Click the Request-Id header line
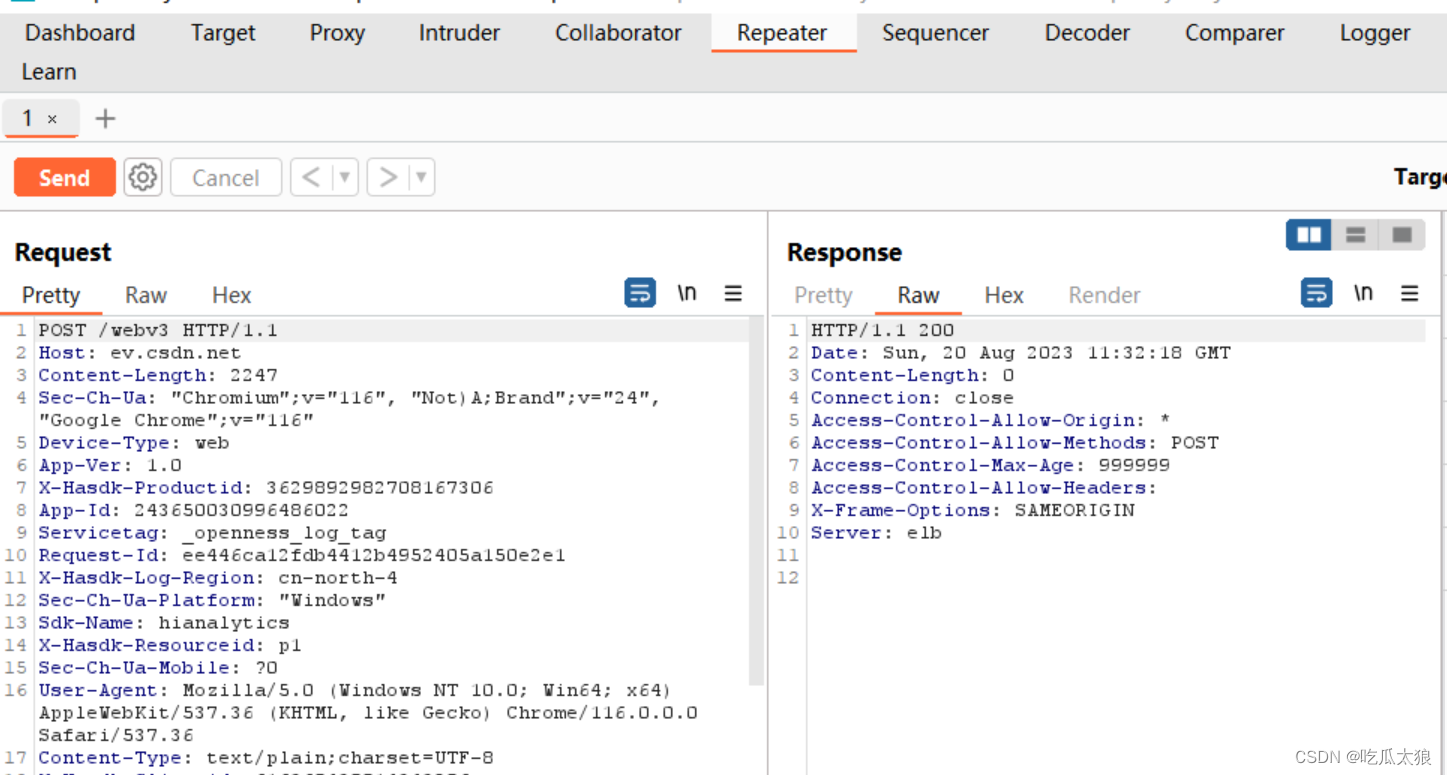The width and height of the screenshot is (1447, 775). 302,555
